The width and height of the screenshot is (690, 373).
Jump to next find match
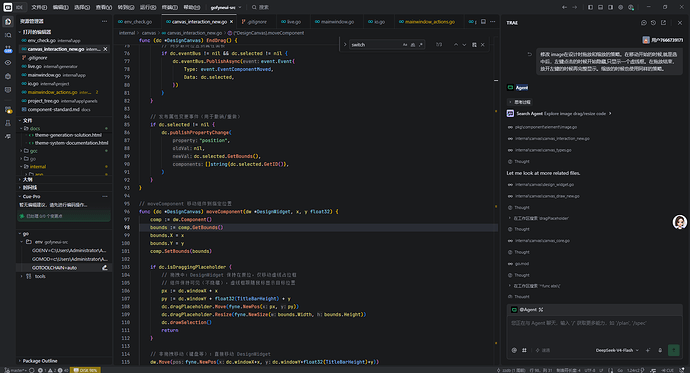click(x=464, y=44)
